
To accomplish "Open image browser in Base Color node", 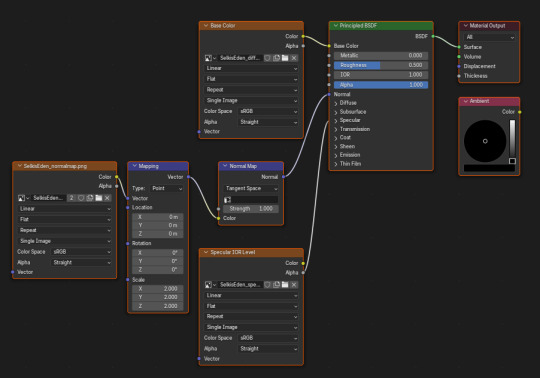I will (210, 58).
